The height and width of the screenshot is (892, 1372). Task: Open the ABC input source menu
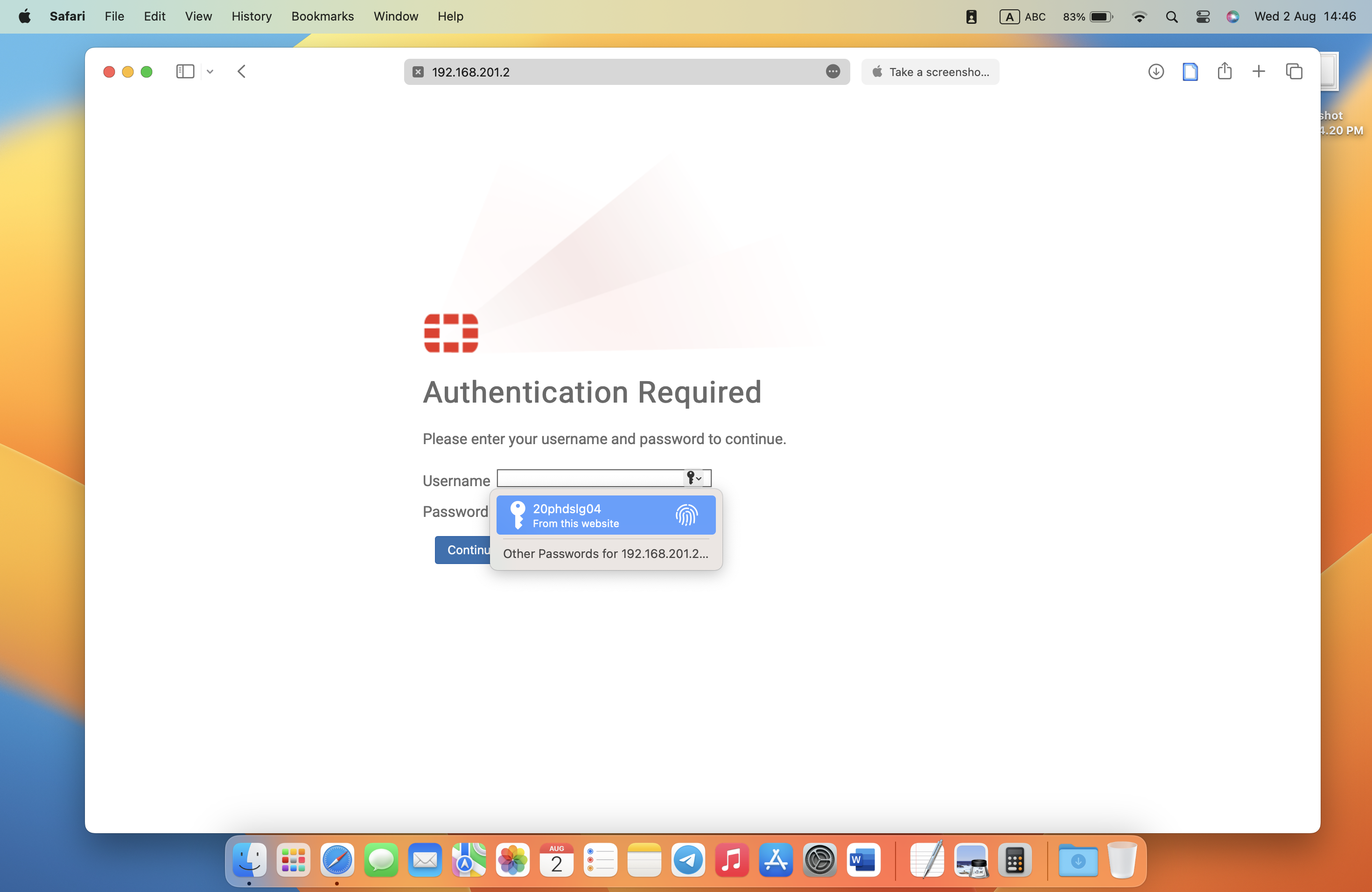[x=1022, y=17]
